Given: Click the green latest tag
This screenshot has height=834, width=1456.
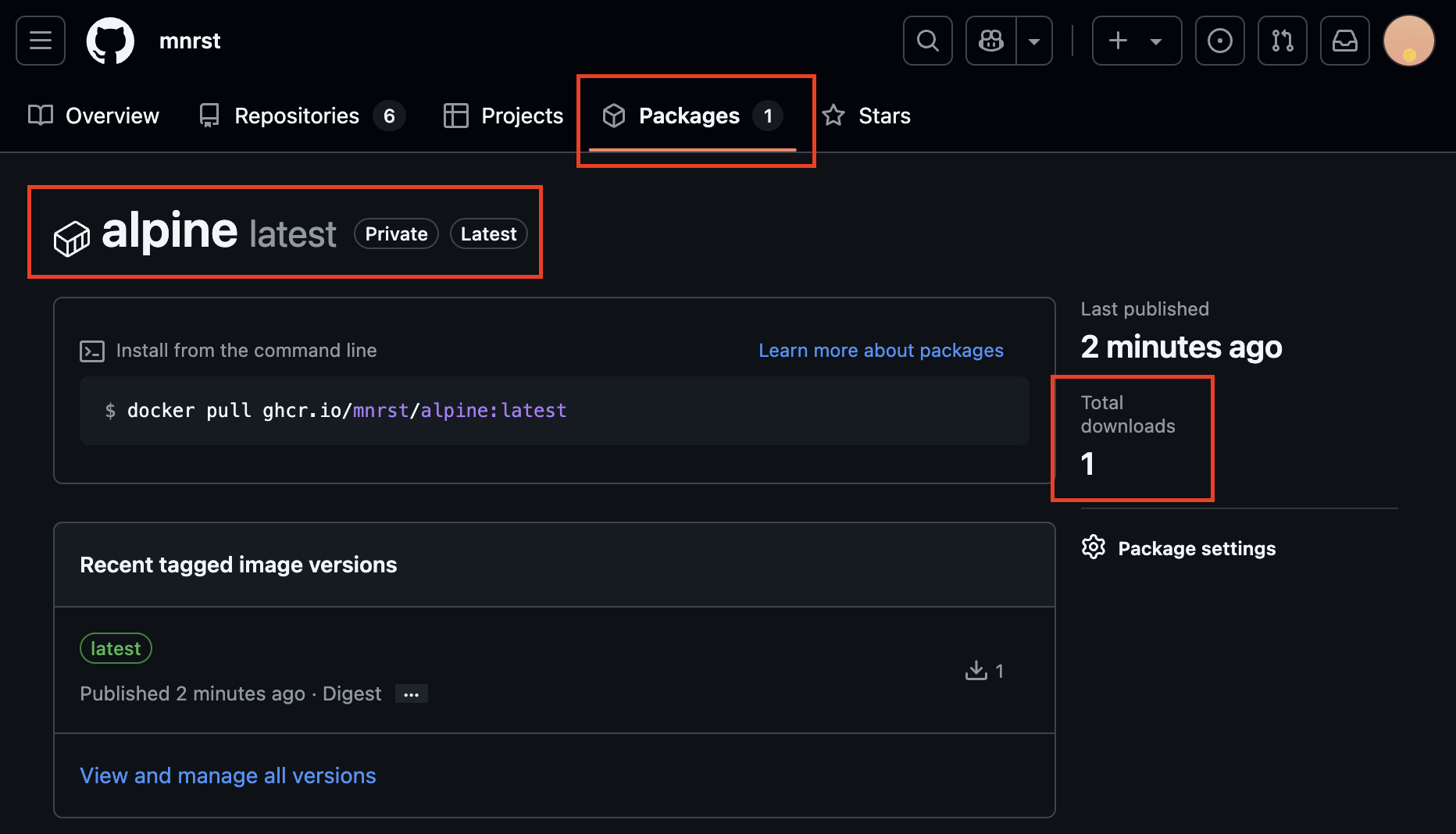Looking at the screenshot, I should click(116, 648).
